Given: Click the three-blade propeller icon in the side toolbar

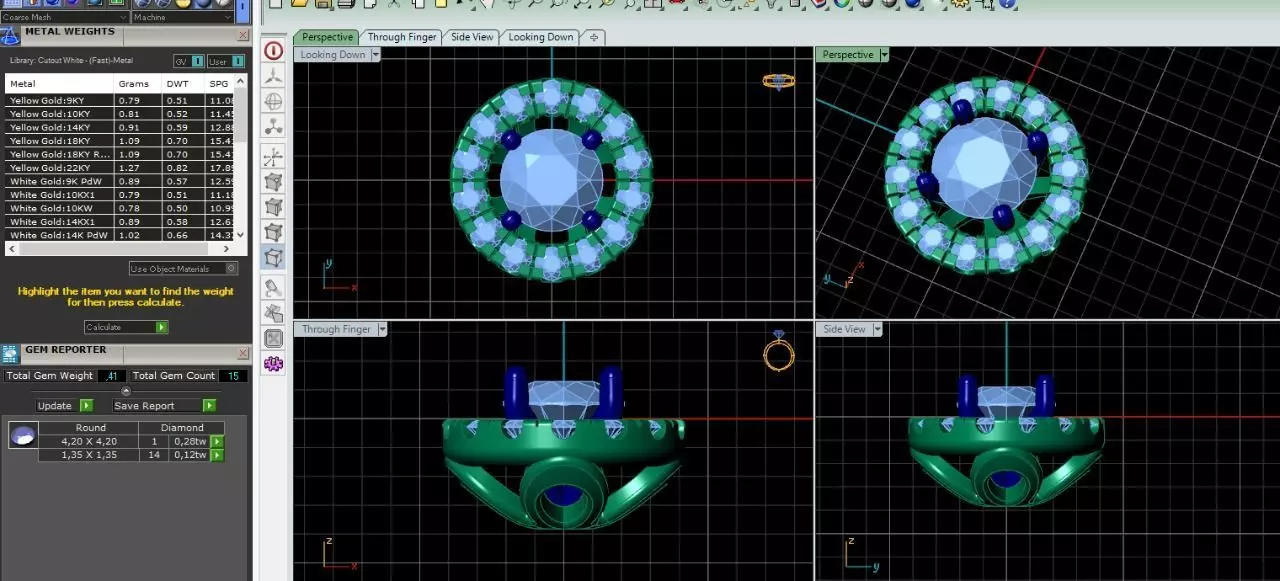Looking at the screenshot, I should pyautogui.click(x=273, y=76).
